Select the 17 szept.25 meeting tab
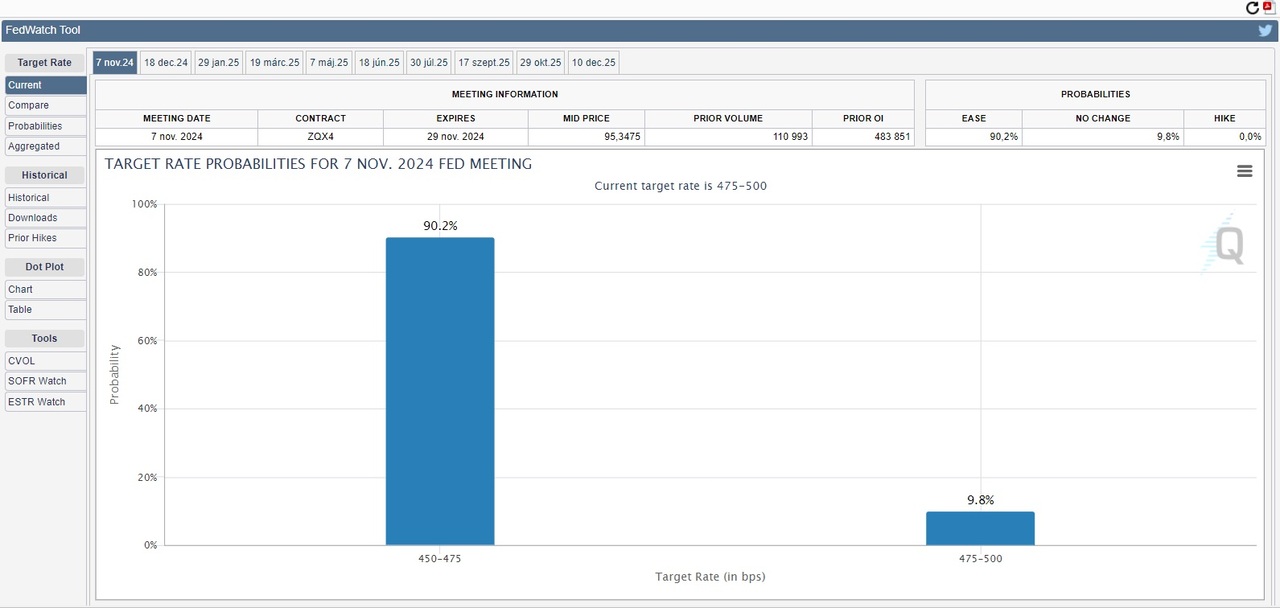The image size is (1280, 608). [484, 62]
